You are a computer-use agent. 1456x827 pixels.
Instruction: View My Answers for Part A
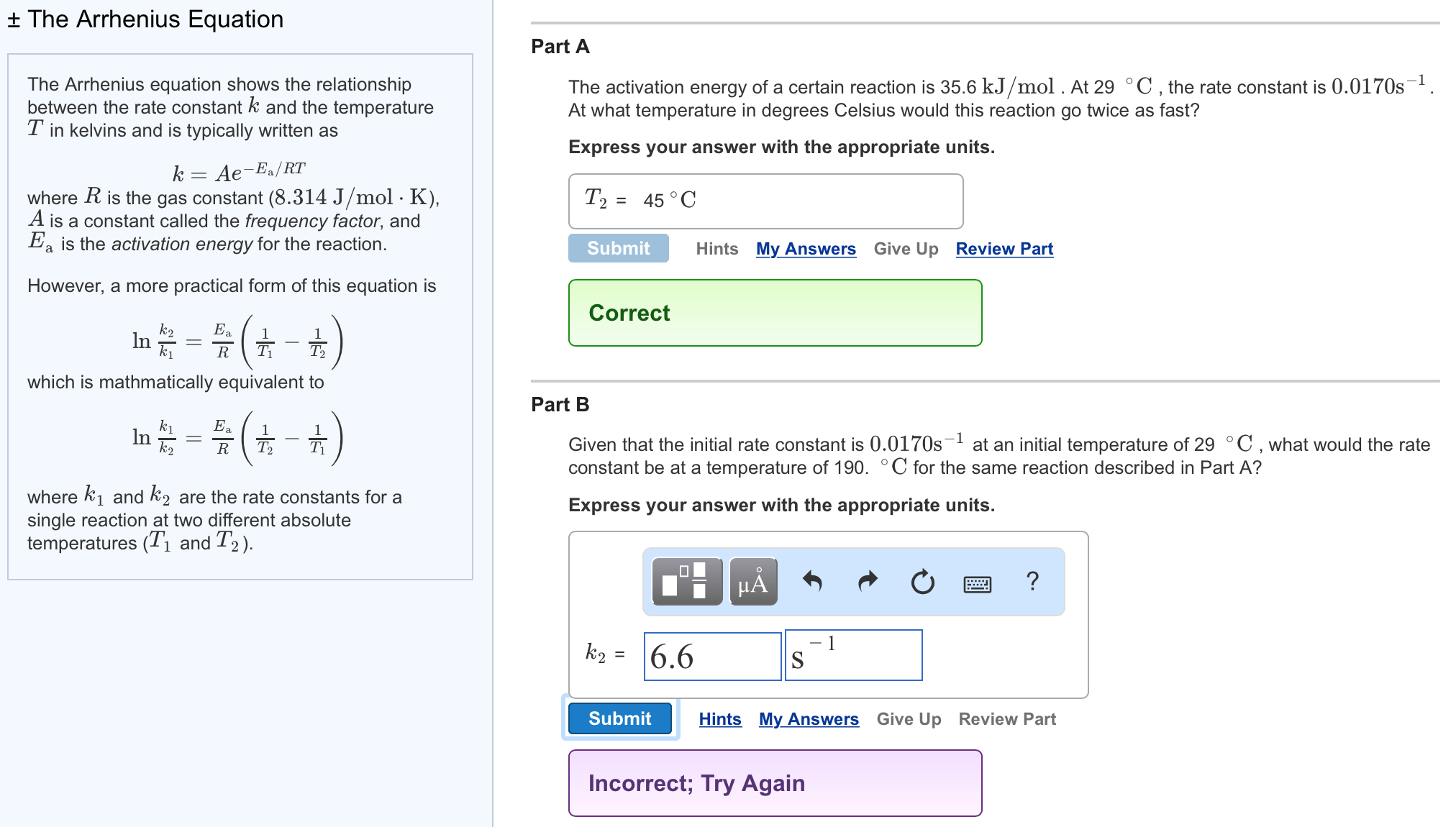[x=805, y=249]
